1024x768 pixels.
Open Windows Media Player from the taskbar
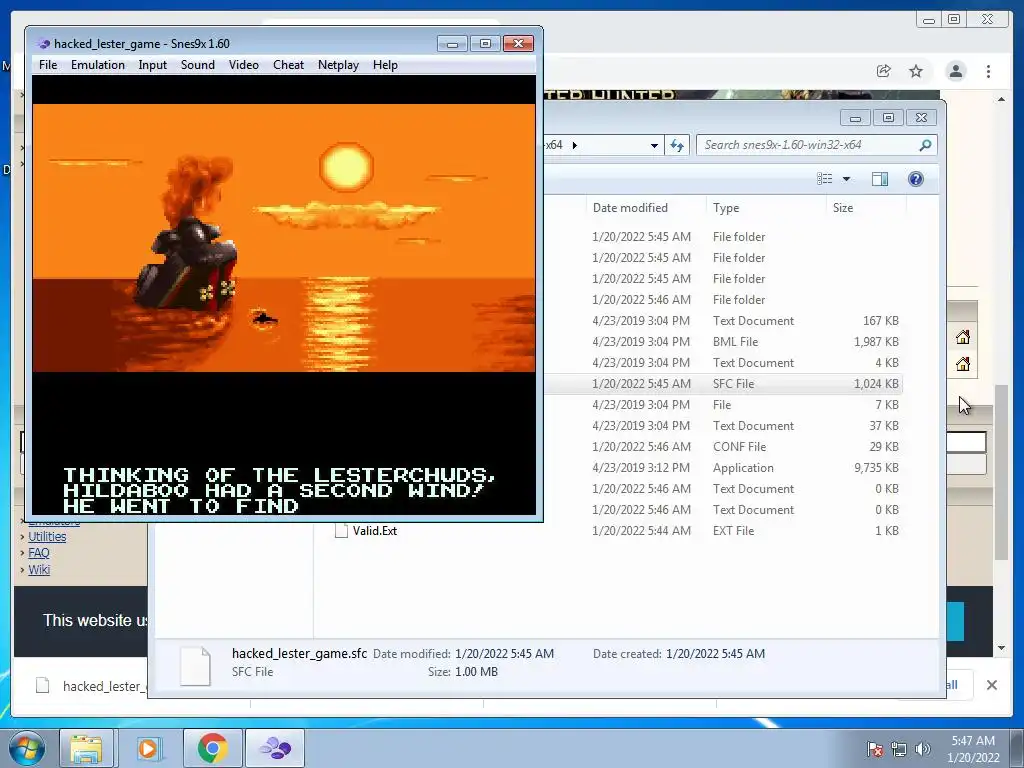pyautogui.click(x=148, y=748)
